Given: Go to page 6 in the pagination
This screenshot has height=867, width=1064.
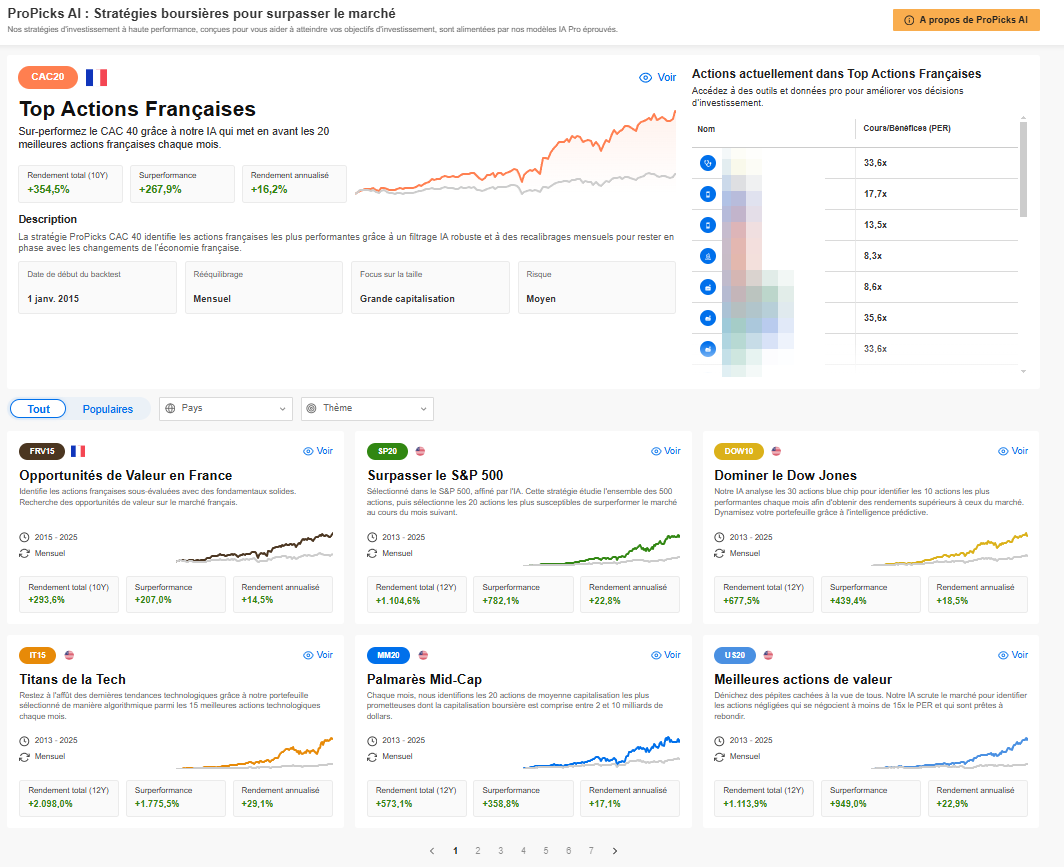Looking at the screenshot, I should point(569,851).
